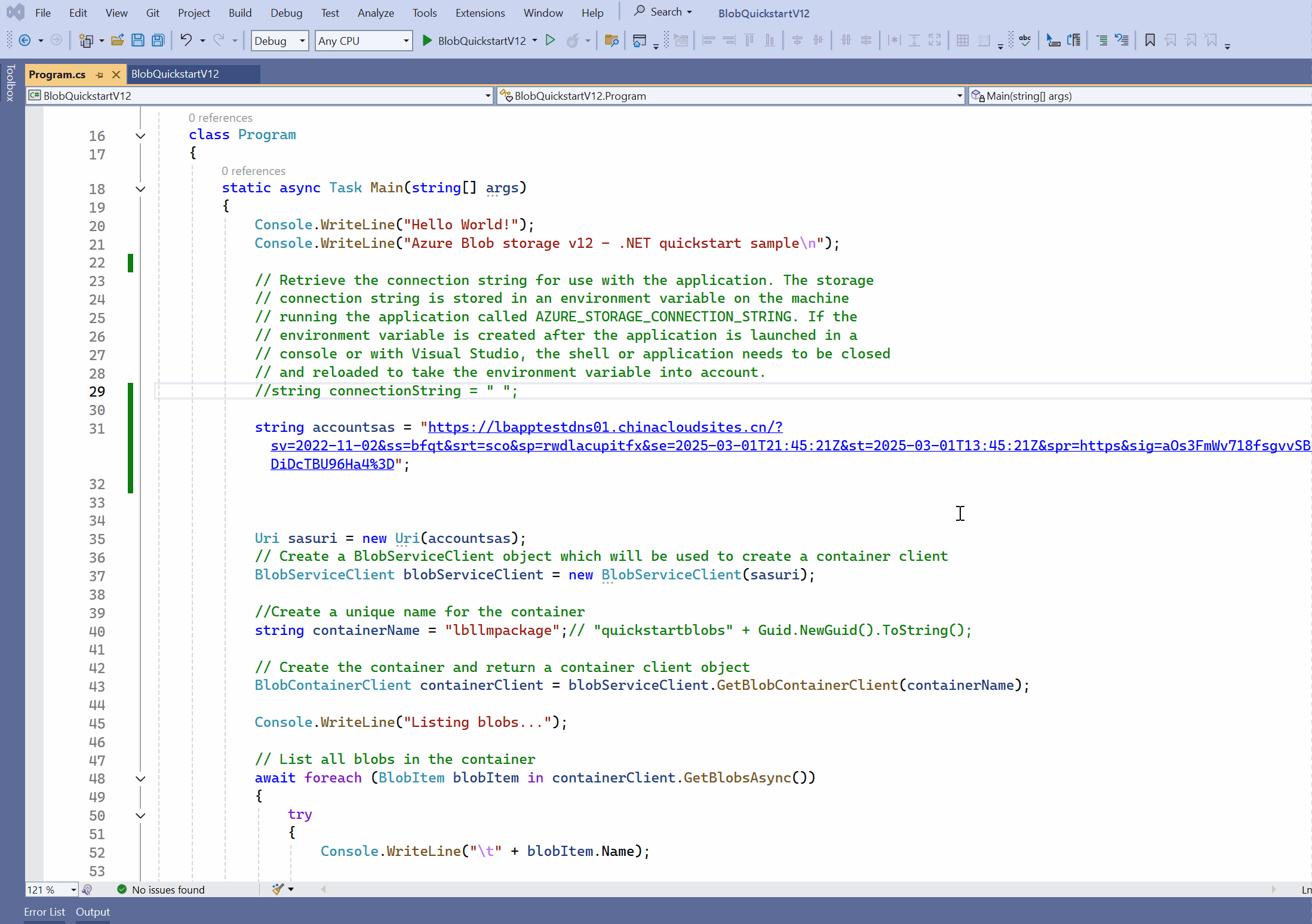Toggle pin on Program.cs tab
Viewport: 1312px width, 924px height.
coord(100,75)
